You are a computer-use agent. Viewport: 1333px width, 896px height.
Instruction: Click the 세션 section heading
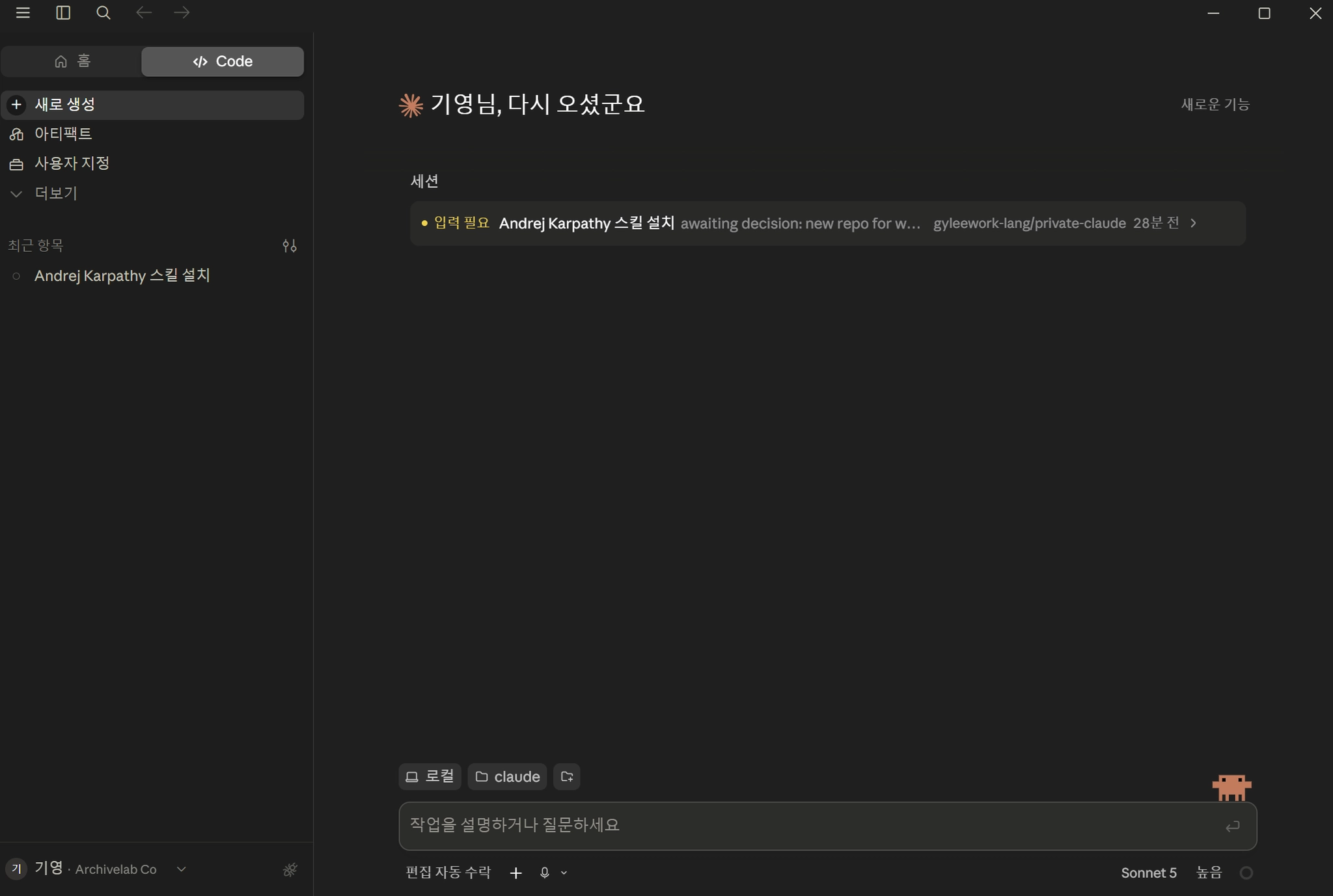pyautogui.click(x=424, y=181)
